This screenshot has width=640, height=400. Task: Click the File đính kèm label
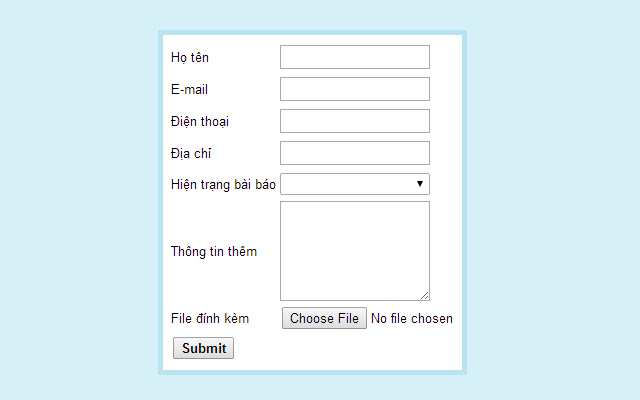210,319
